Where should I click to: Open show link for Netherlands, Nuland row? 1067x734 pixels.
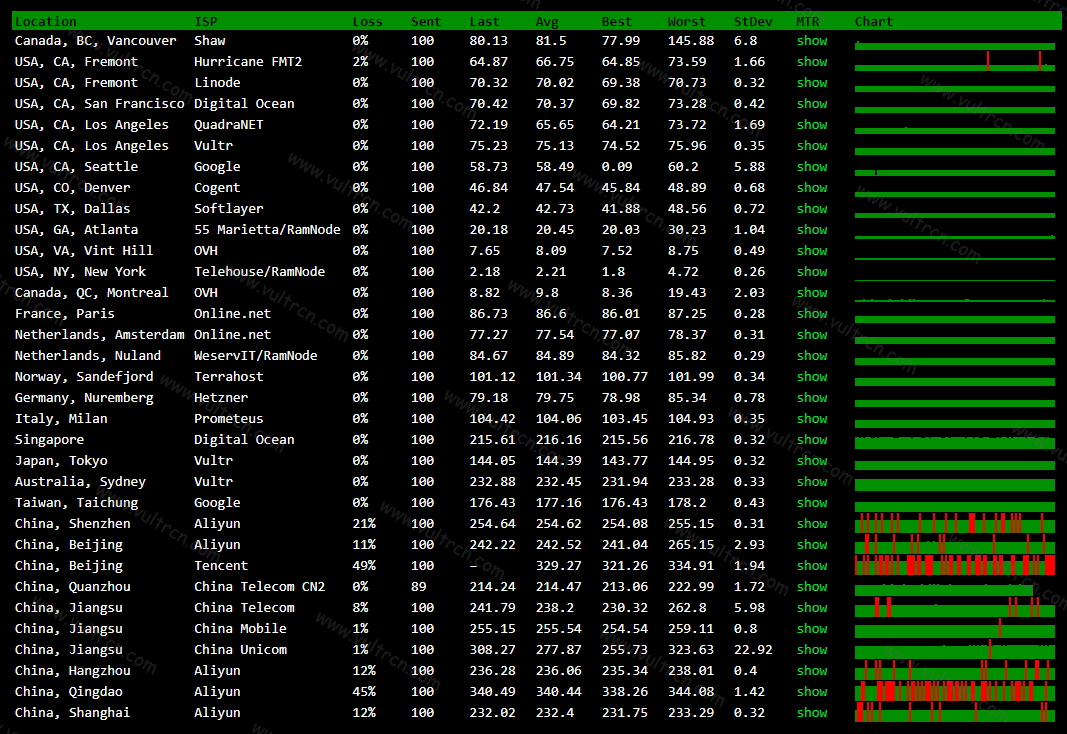[x=812, y=356]
